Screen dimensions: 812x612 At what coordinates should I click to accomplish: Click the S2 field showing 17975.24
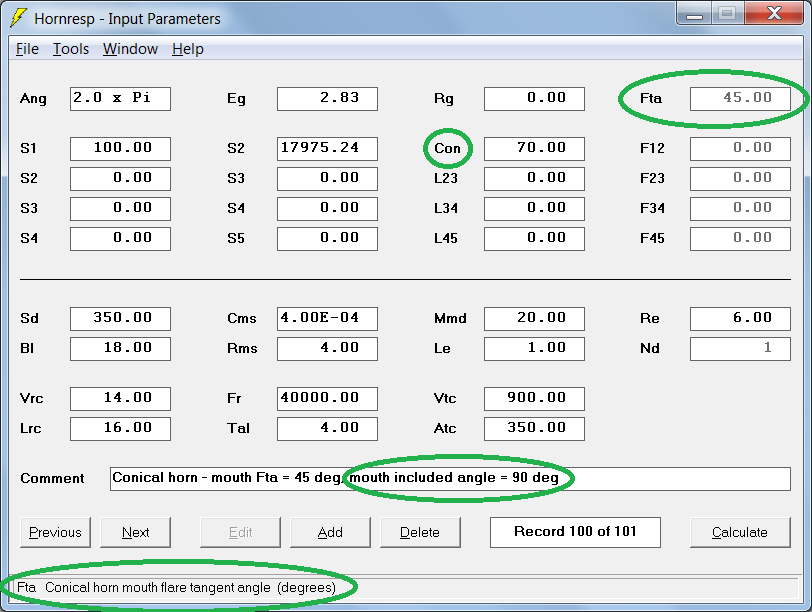pos(327,149)
